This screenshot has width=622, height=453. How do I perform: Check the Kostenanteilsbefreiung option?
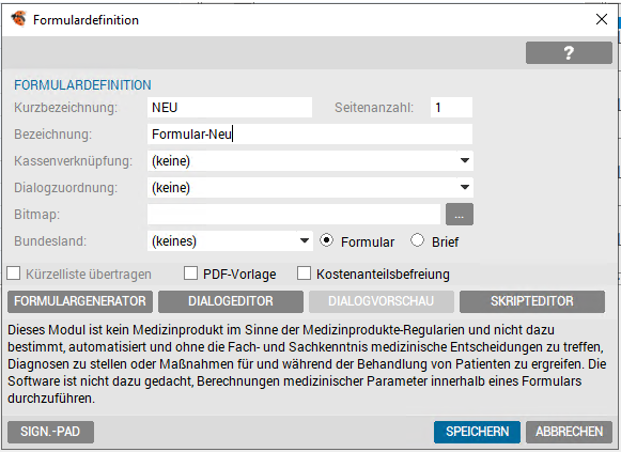[x=304, y=274]
